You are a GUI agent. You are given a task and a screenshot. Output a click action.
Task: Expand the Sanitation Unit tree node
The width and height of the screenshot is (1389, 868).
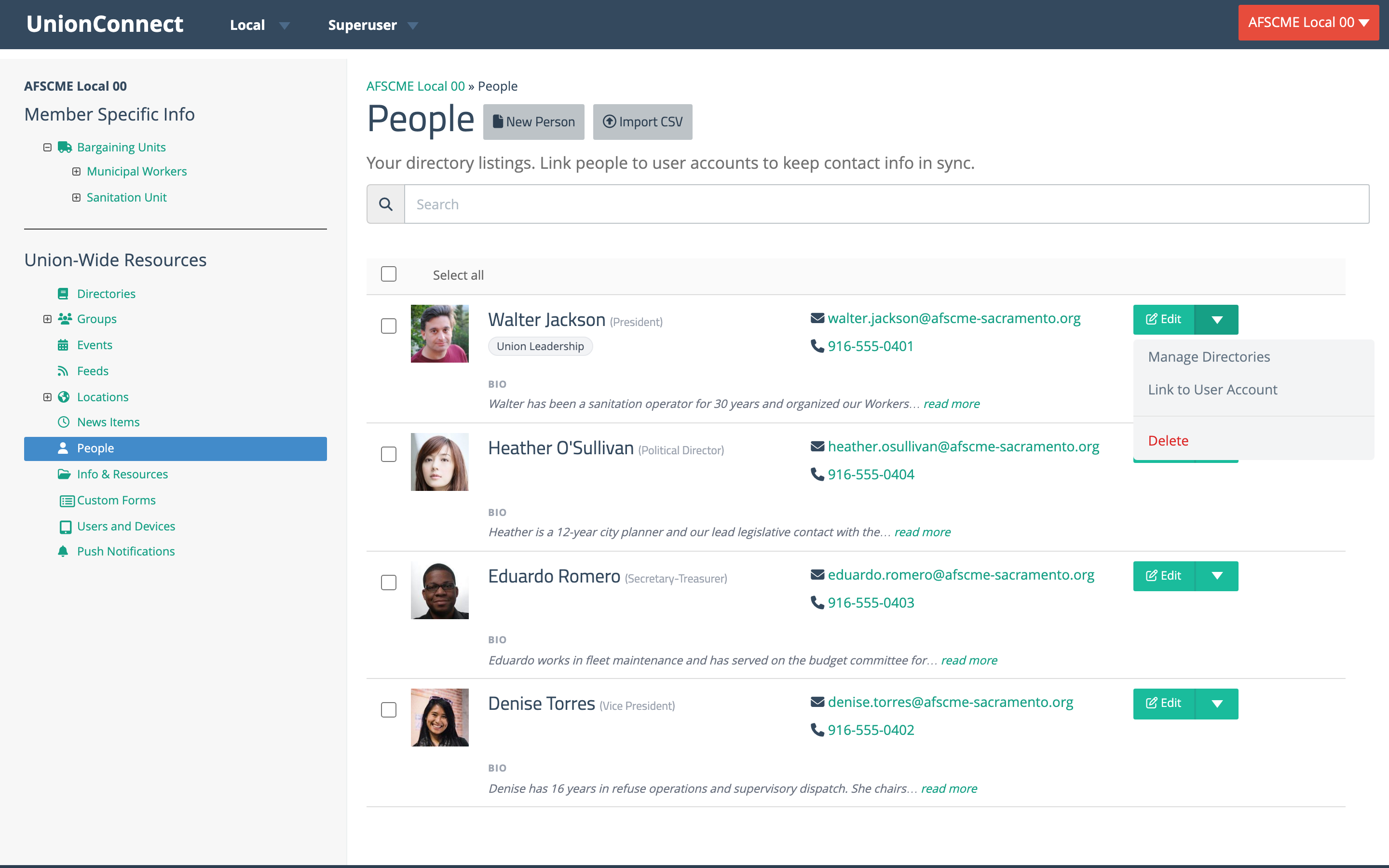click(x=76, y=198)
